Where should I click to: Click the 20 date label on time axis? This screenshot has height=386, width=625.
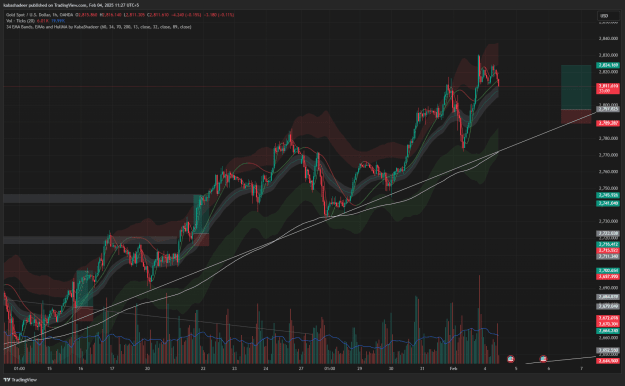[147, 368]
